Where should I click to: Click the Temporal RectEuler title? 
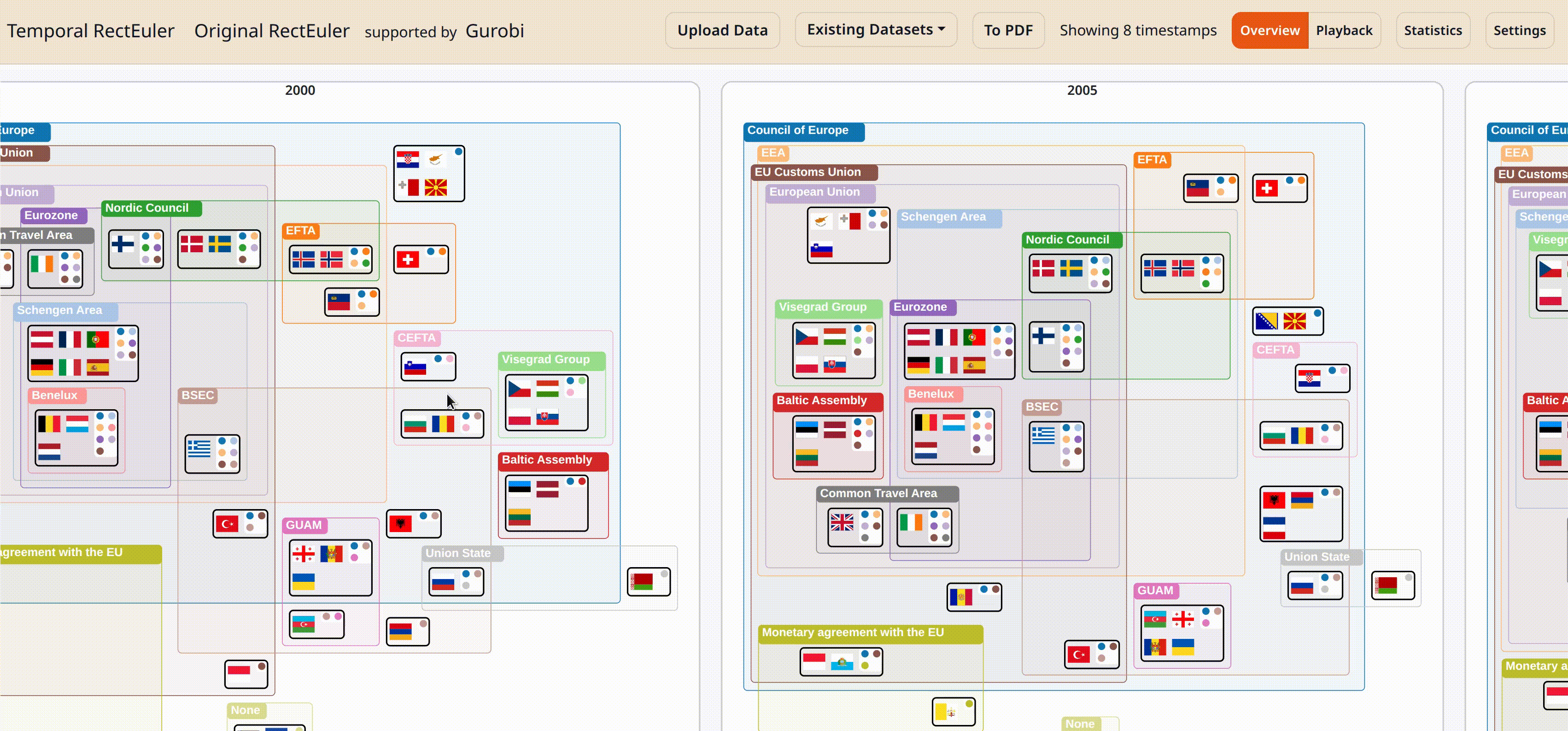point(91,30)
